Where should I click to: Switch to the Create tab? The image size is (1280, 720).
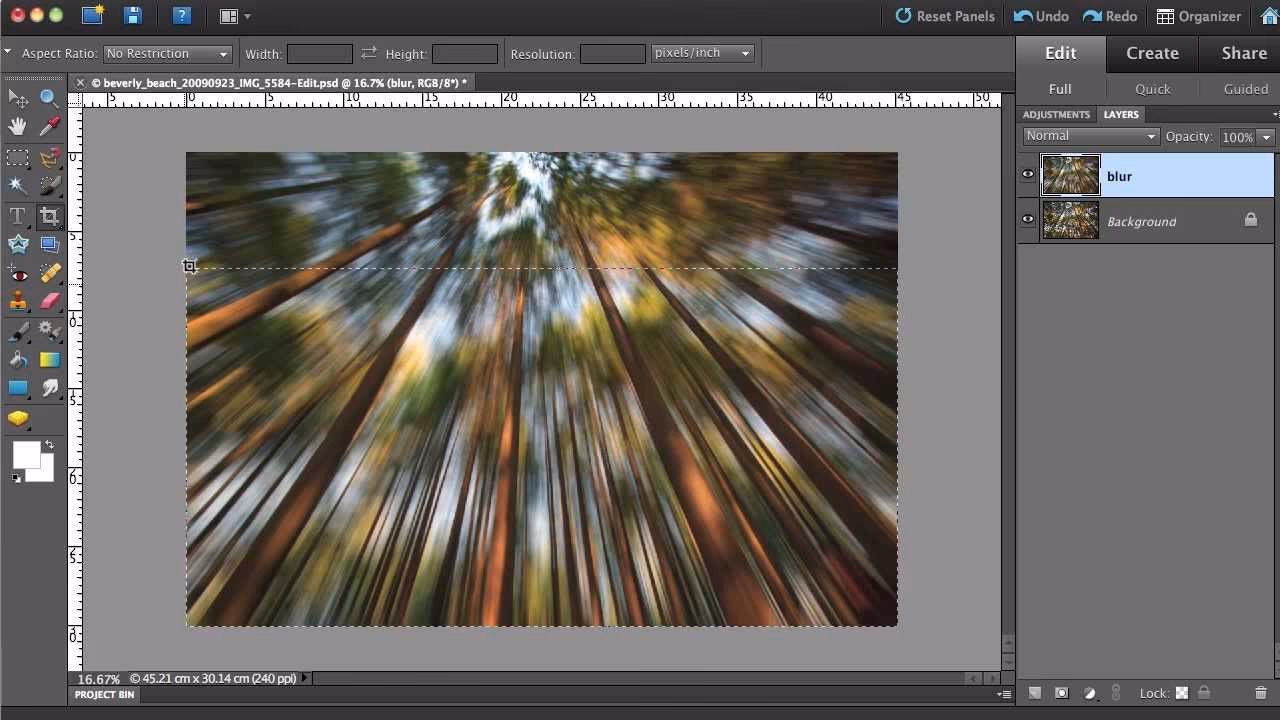click(x=1152, y=53)
